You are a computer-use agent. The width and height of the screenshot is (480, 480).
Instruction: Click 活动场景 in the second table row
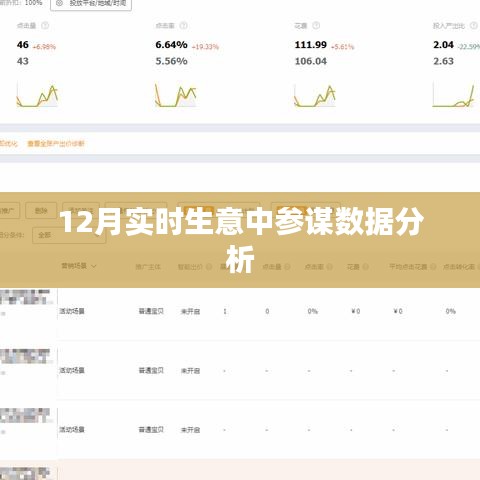(72, 370)
